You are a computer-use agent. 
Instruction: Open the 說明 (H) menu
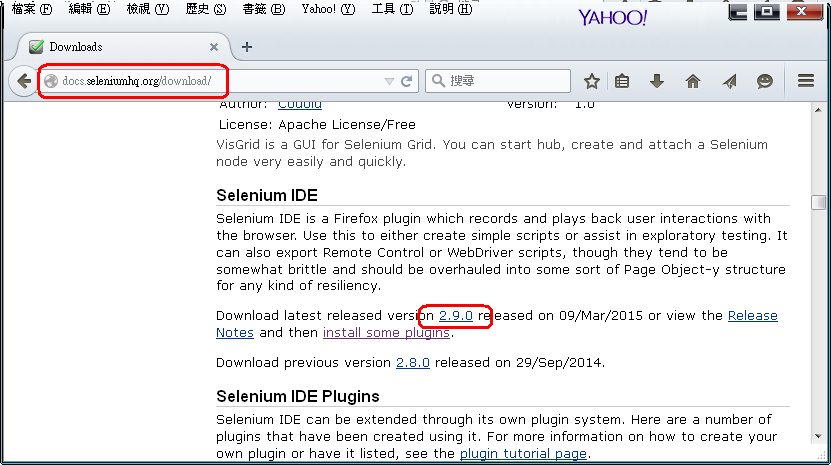(450, 8)
